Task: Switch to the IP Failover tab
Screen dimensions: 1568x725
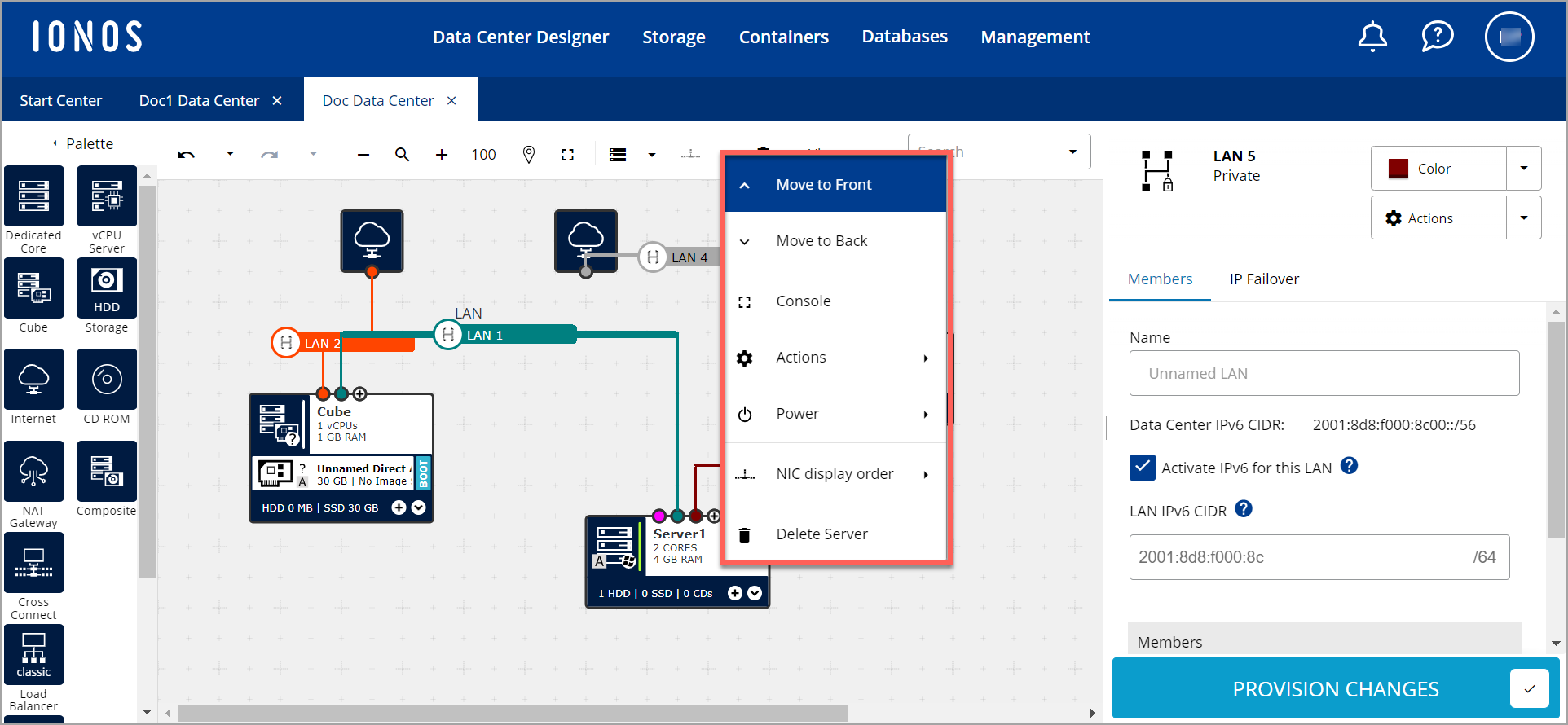Action: click(1264, 279)
